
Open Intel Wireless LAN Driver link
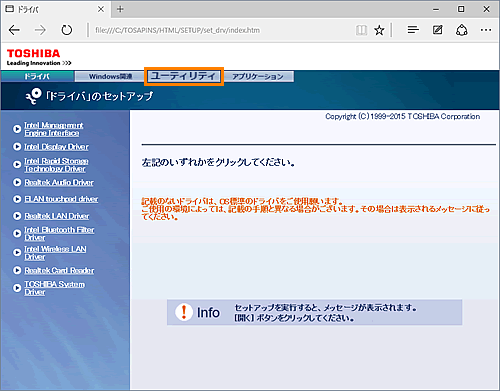[x=55, y=253]
